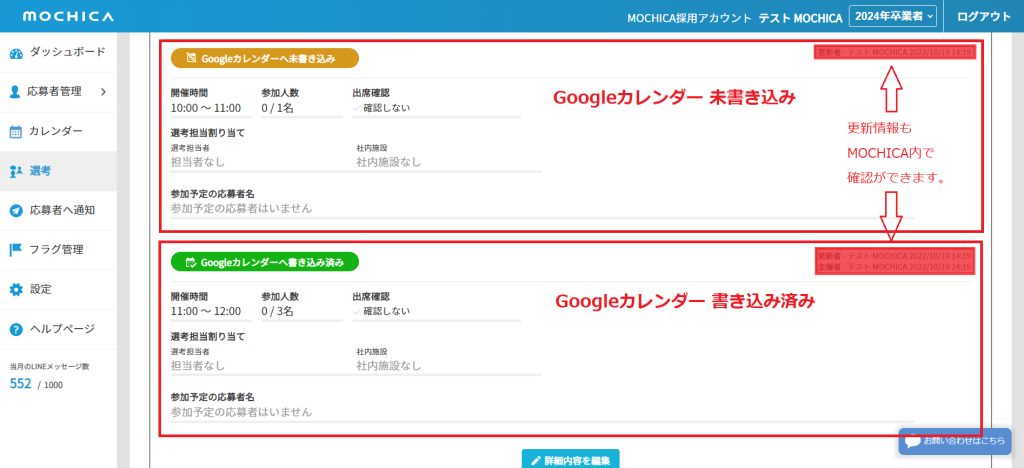Click the paper plane notification icon

pos(16,210)
